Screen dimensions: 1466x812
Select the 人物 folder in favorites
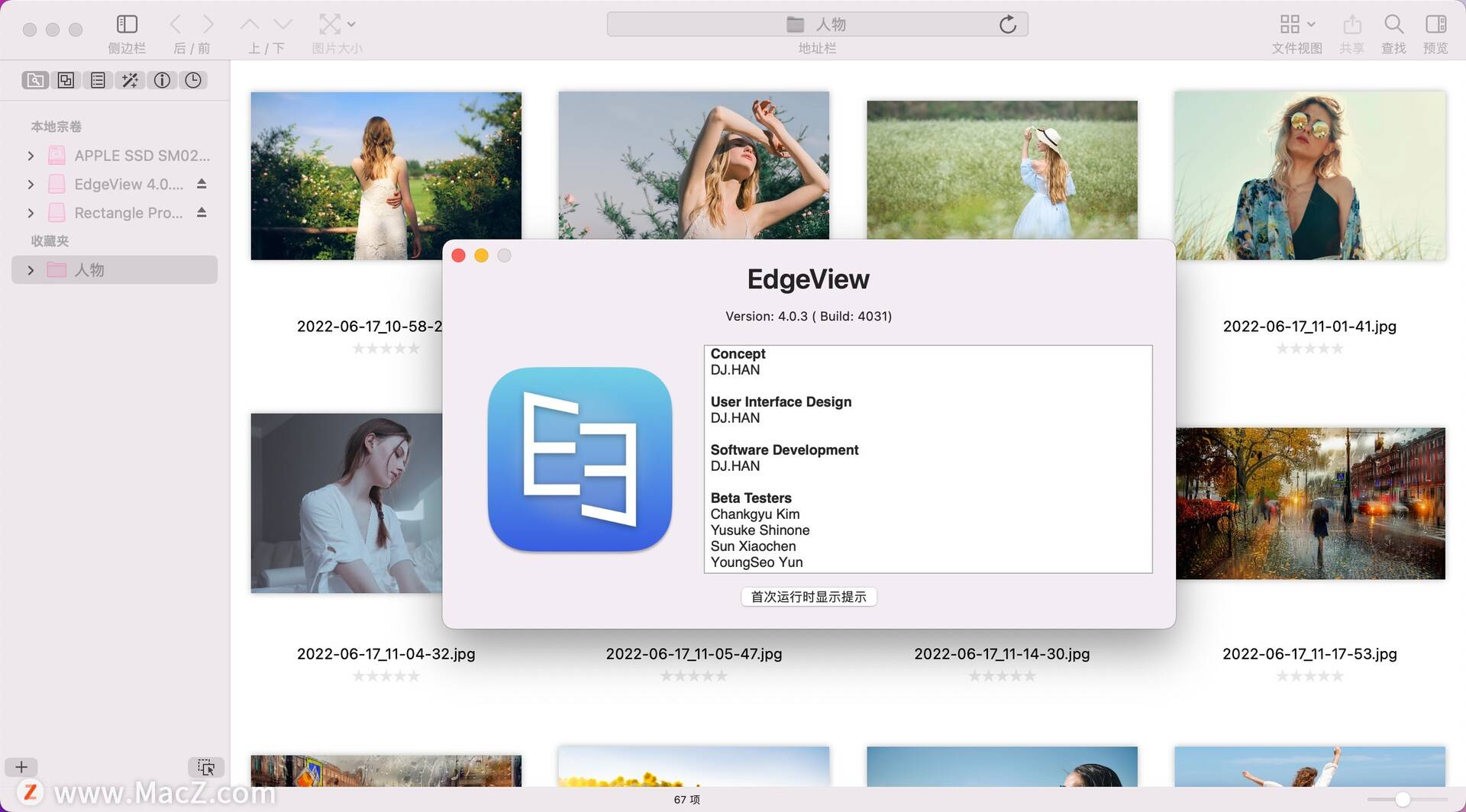pos(115,270)
